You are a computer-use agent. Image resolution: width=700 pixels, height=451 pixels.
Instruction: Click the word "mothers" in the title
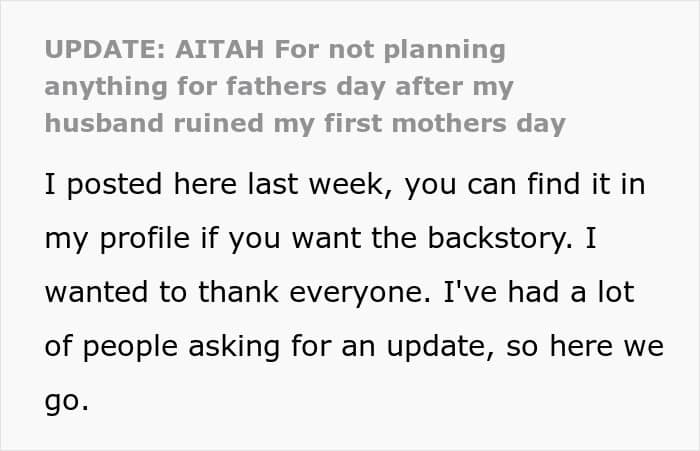point(449,124)
